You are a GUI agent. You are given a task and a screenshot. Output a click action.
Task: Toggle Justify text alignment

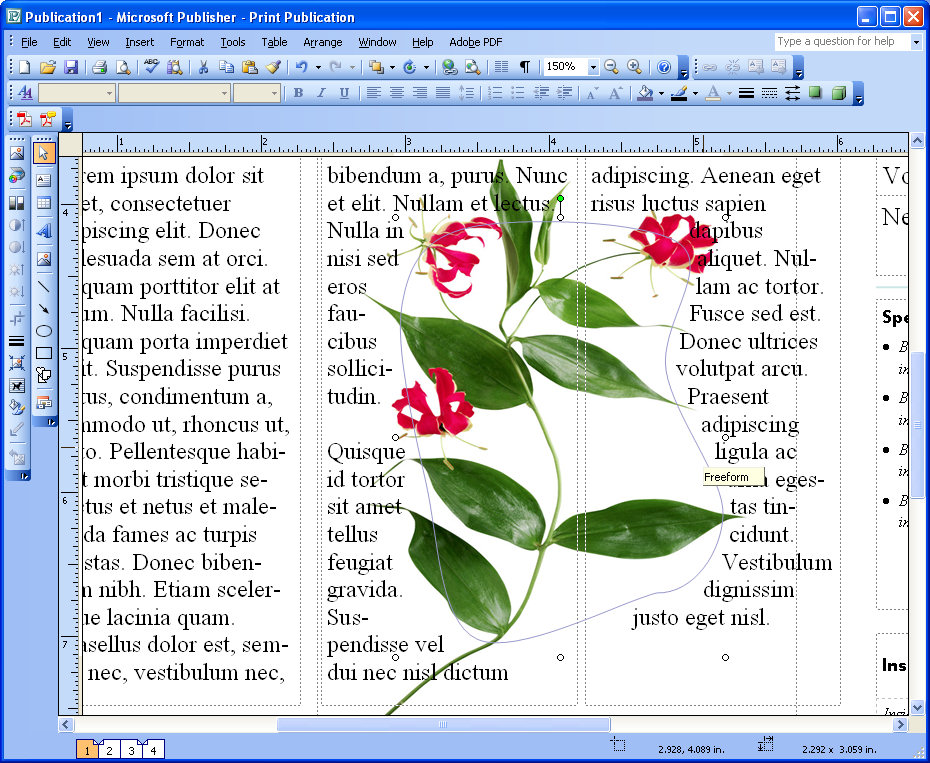[x=442, y=93]
